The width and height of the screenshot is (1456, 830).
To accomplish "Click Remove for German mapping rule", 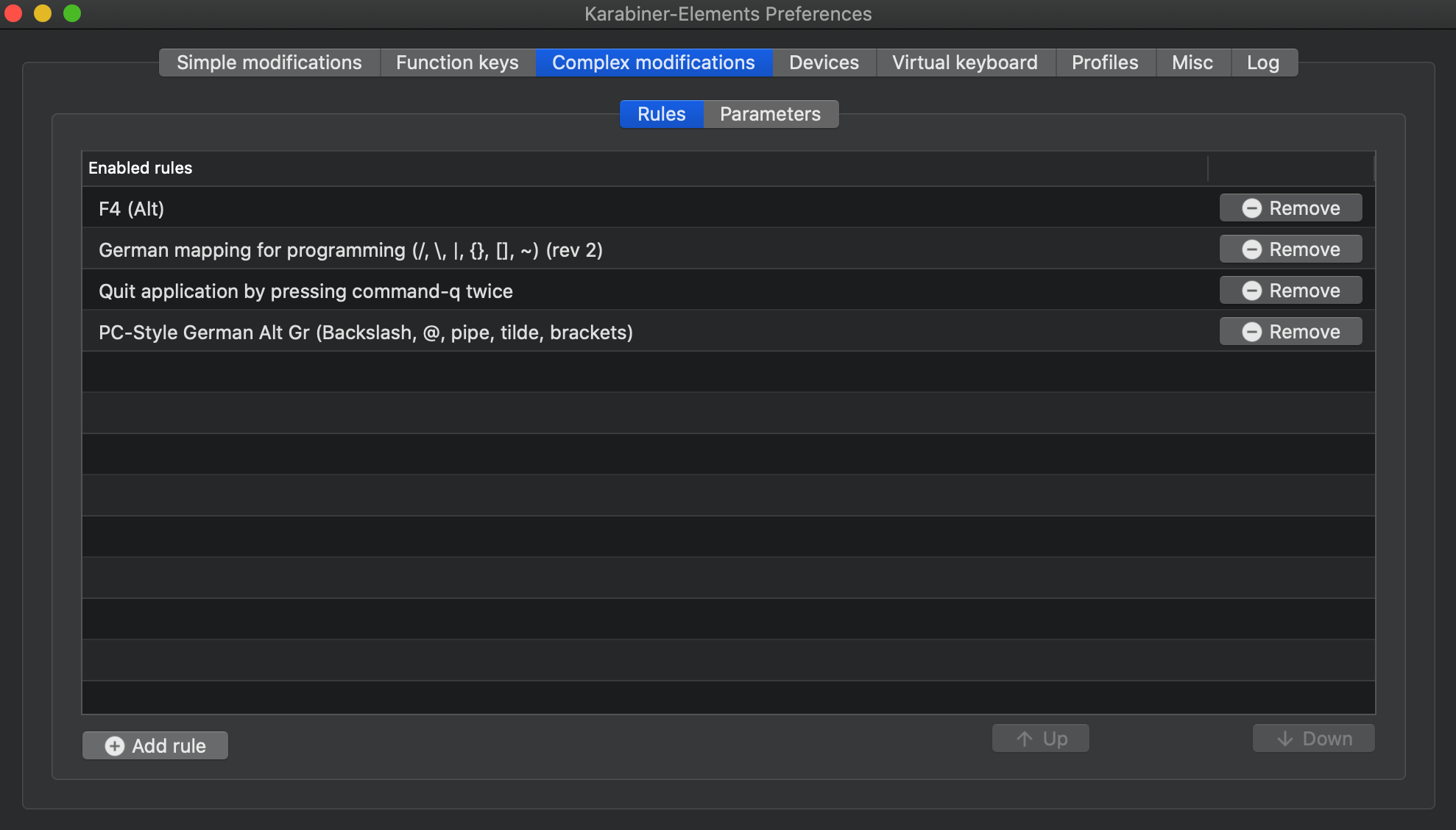I will (x=1291, y=248).
